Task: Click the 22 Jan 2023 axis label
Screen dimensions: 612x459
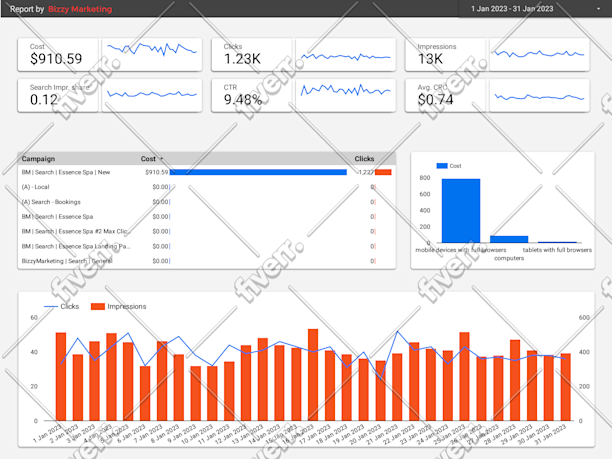Action: [400, 434]
